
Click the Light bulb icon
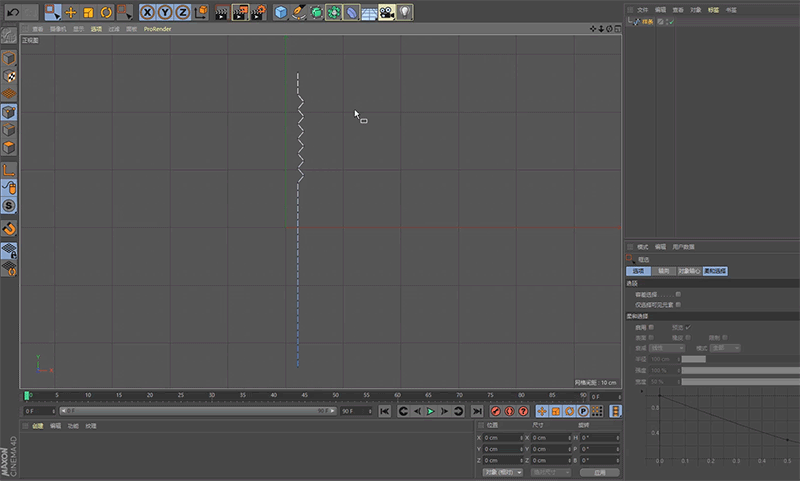pyautogui.click(x=404, y=13)
